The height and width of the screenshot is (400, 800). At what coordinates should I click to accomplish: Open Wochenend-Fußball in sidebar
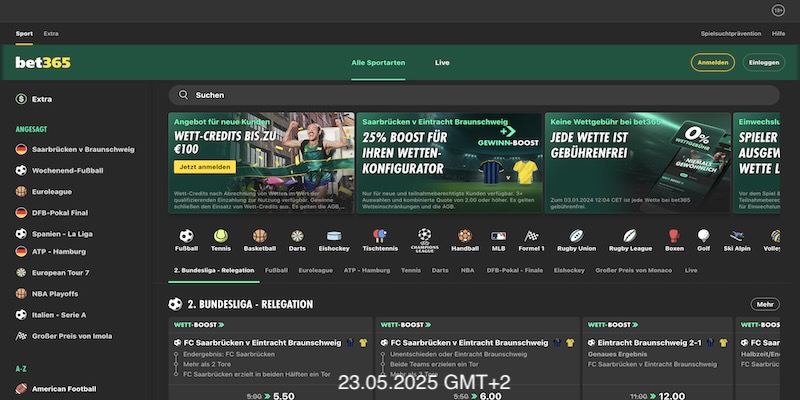(59, 170)
